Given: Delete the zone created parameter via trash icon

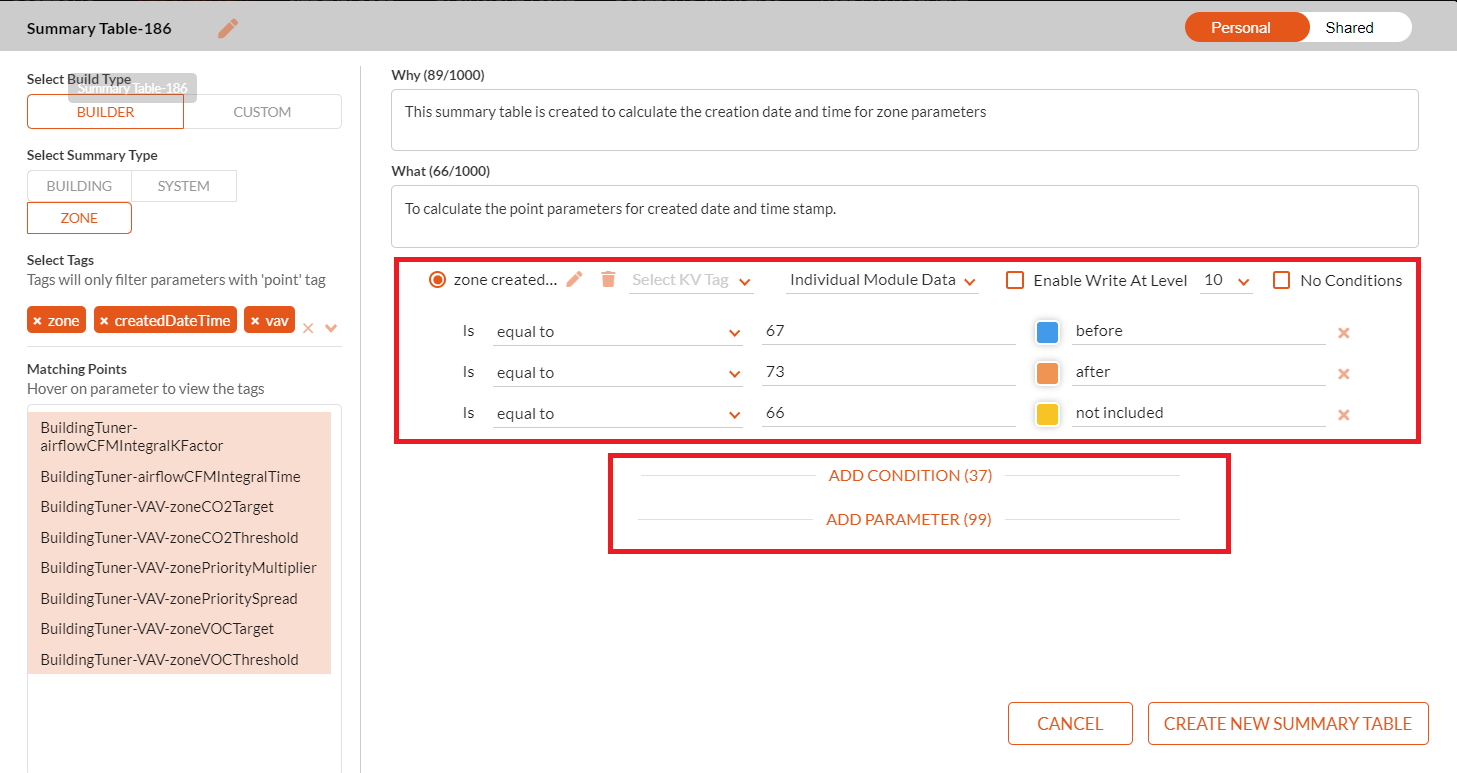Looking at the screenshot, I should [608, 280].
